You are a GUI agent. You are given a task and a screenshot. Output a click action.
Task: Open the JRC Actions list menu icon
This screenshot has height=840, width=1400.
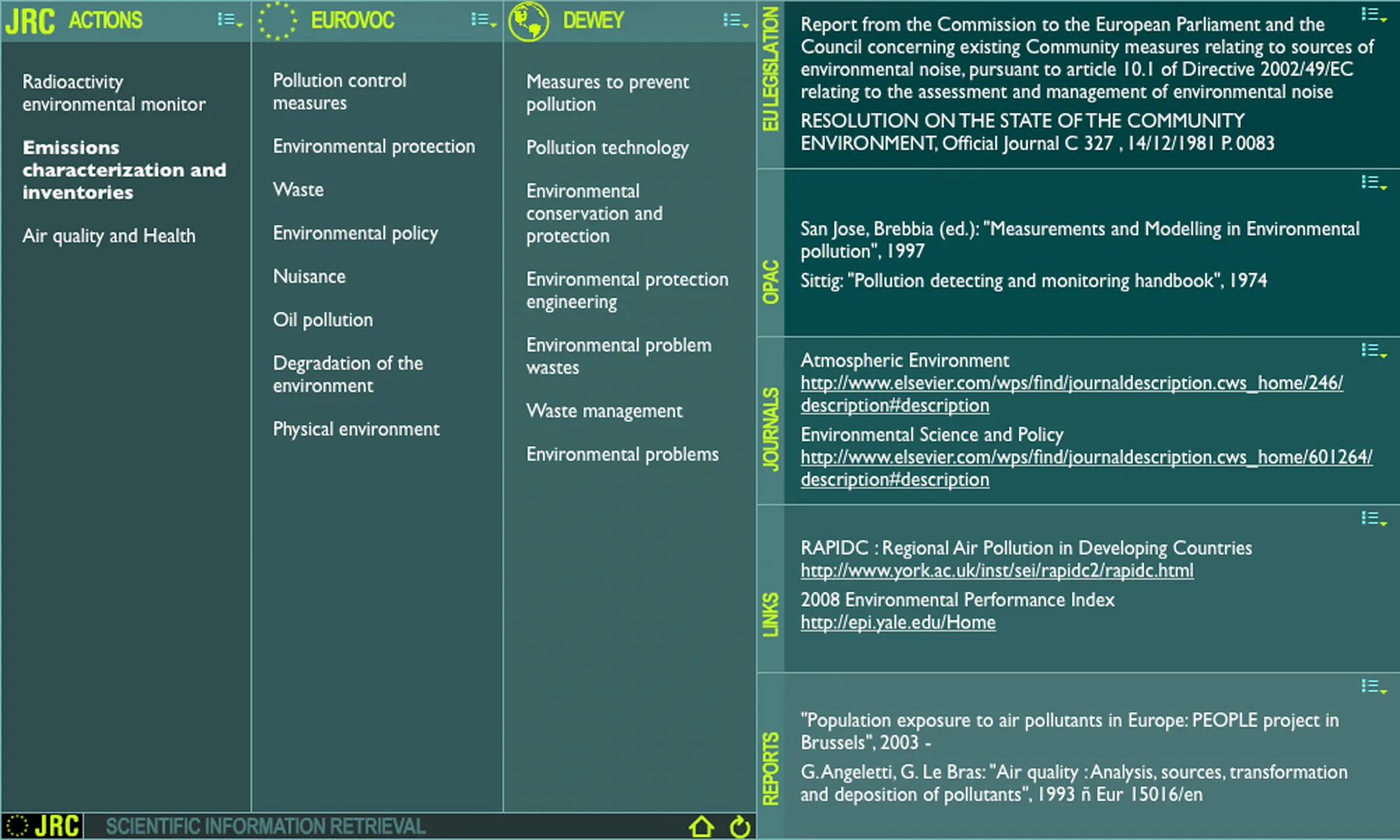[230, 21]
